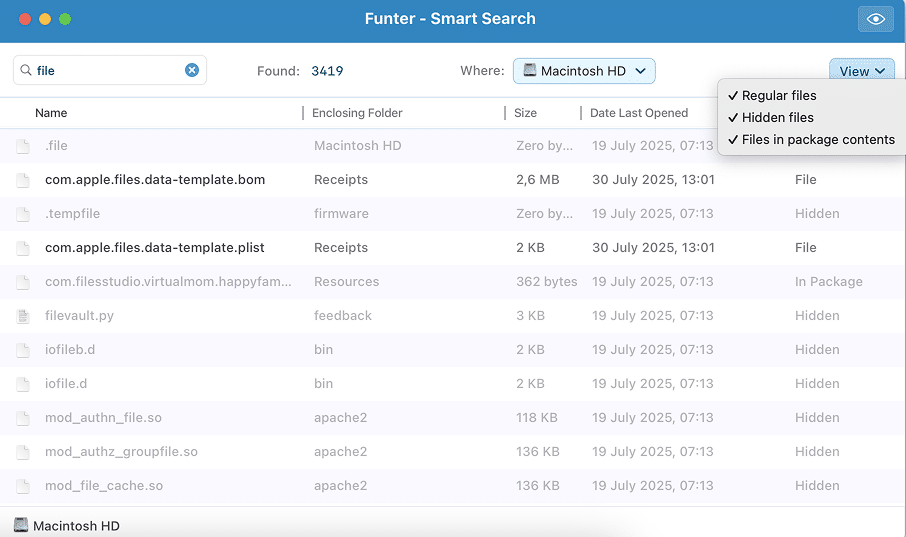Sort by the Enclosing Folder column header

pyautogui.click(x=357, y=113)
